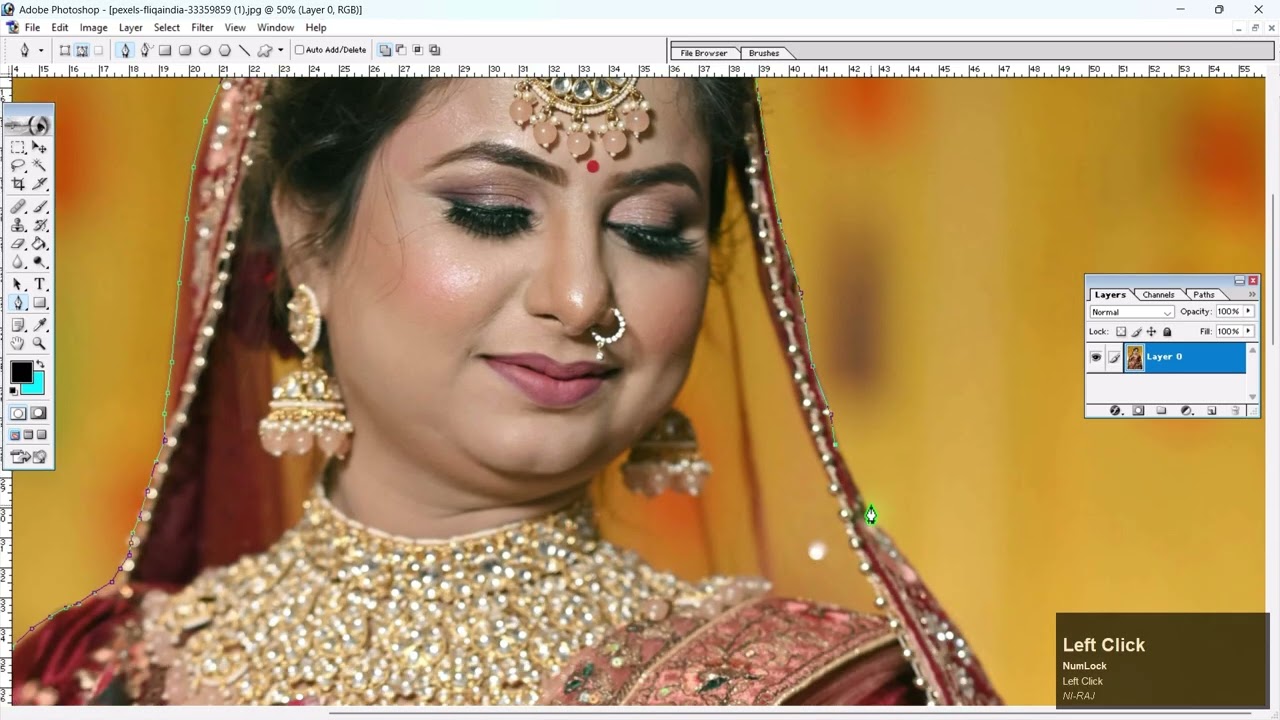The height and width of the screenshot is (720, 1280).
Task: Choose Custom Shape in options bar
Action: 265,50
